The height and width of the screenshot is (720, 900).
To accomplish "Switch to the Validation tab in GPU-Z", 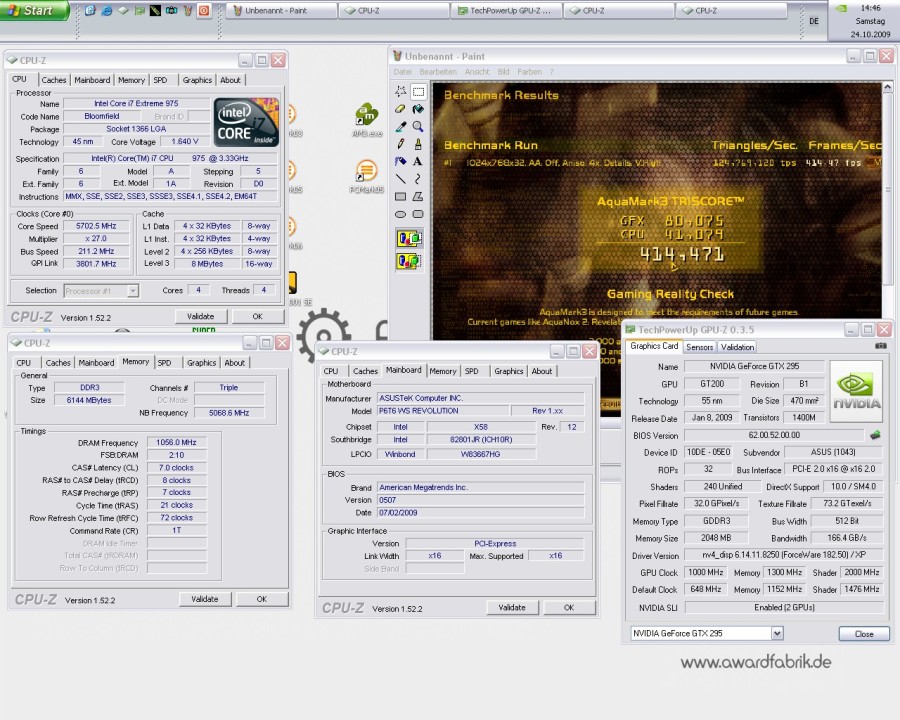I will tap(737, 347).
